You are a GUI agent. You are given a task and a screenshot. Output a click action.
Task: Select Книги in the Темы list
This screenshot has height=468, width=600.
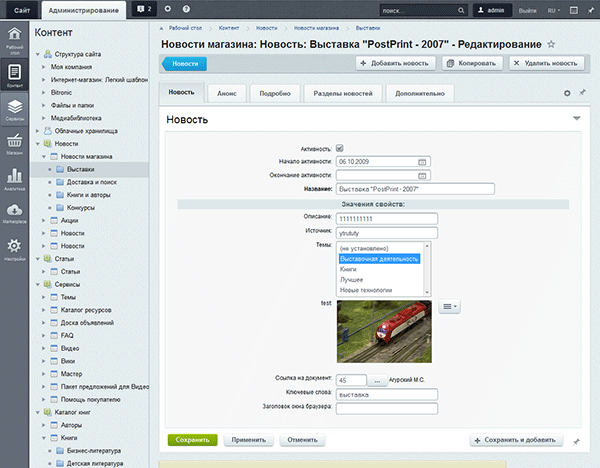click(349, 269)
